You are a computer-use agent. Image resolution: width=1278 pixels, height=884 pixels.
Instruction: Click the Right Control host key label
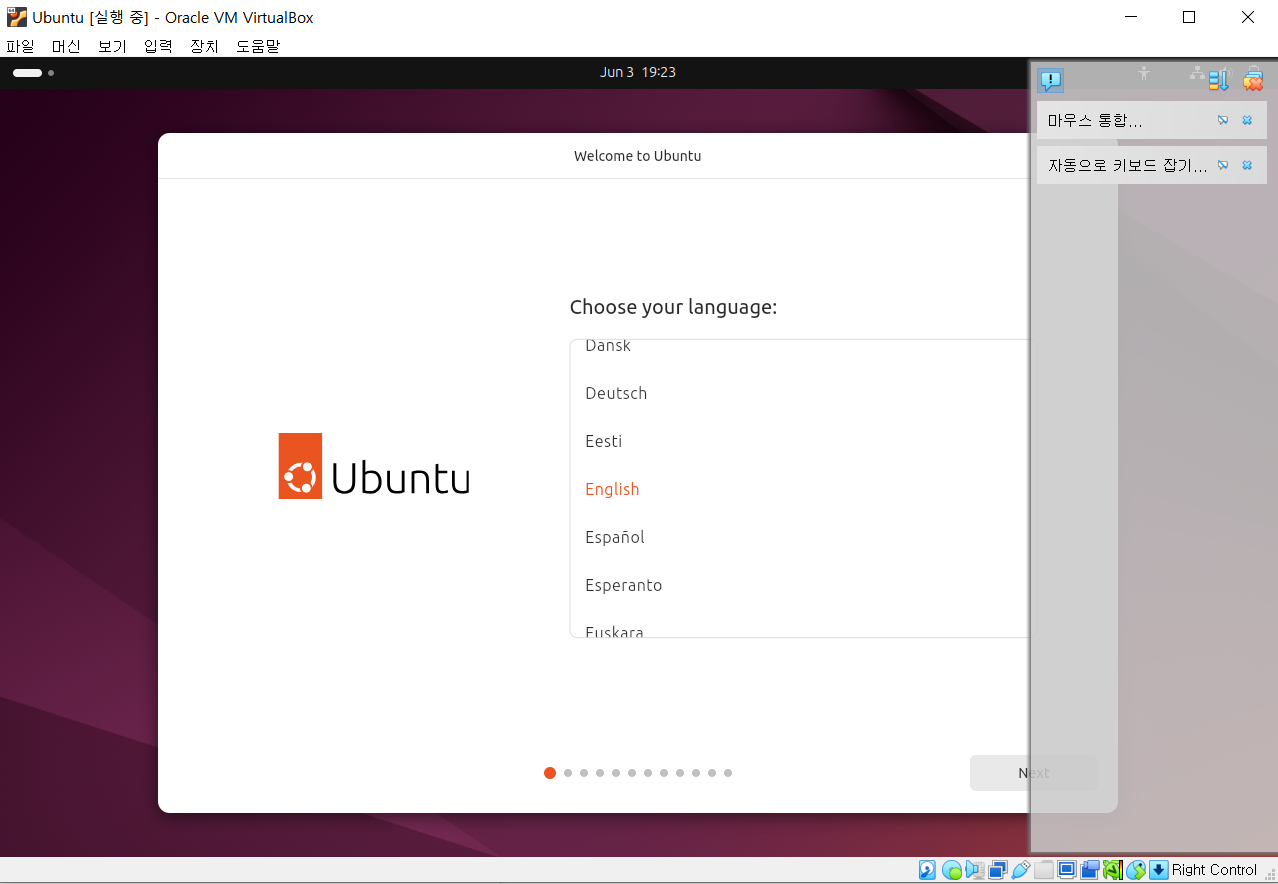tap(1214, 870)
